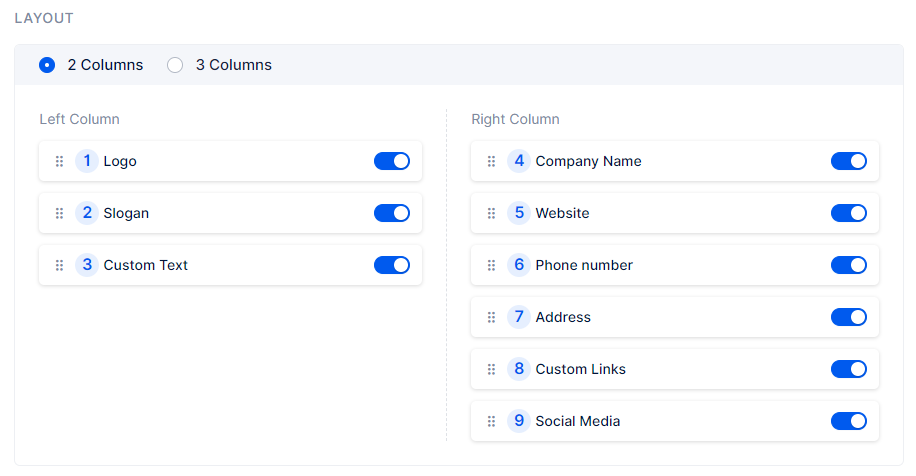Disable the Logo toggle switch
Image resolution: width=916 pixels, height=476 pixels.
392,161
